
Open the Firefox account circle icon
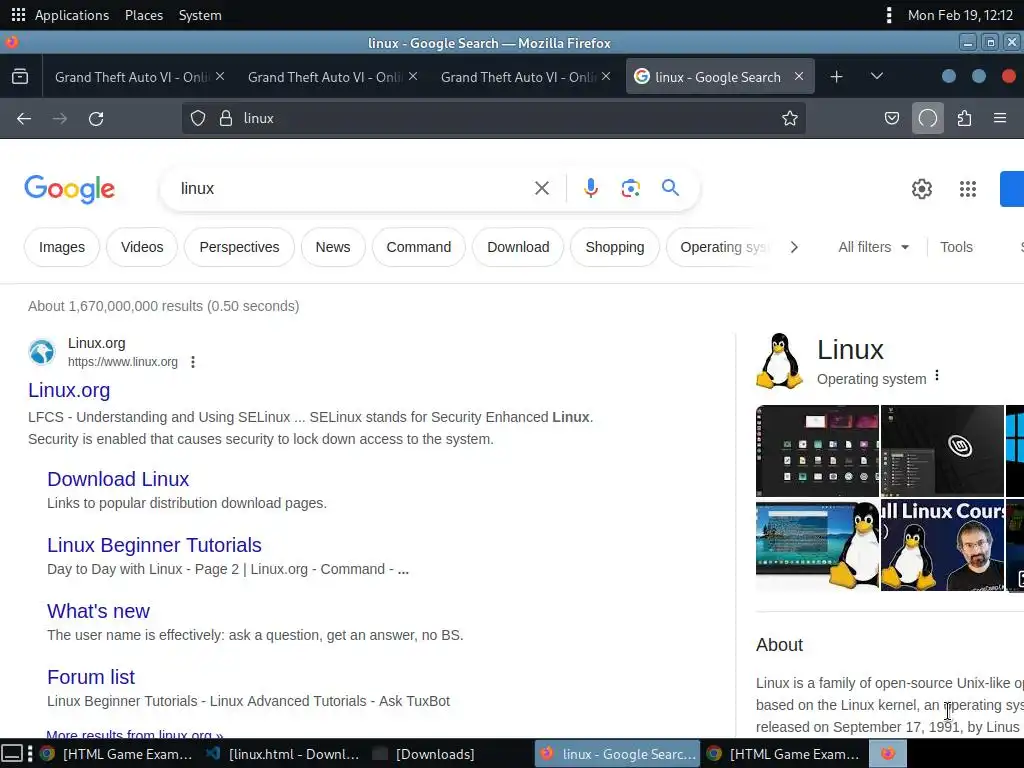(x=927, y=118)
